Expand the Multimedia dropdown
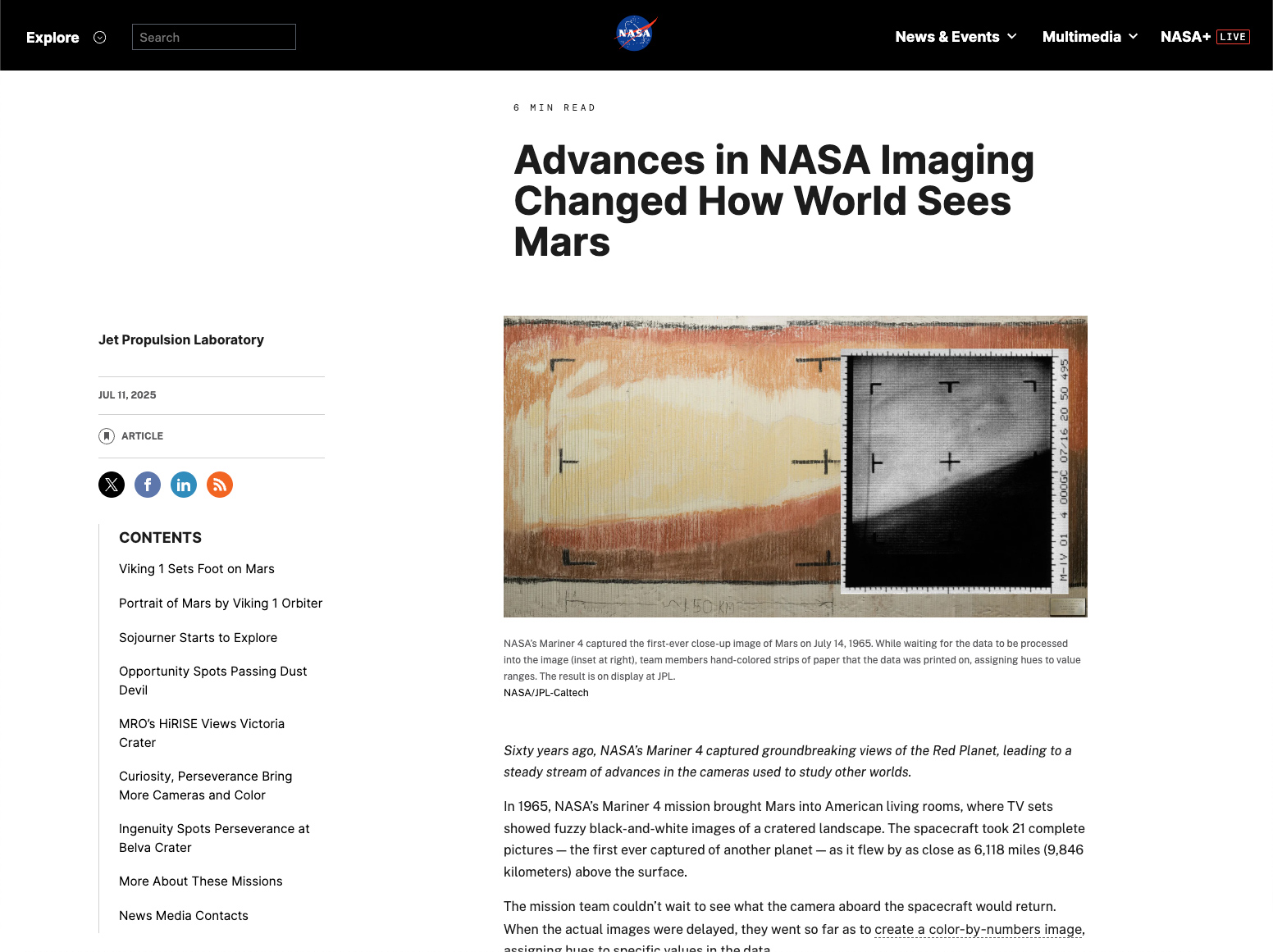Screen dimensions: 1273x952 point(1090,37)
